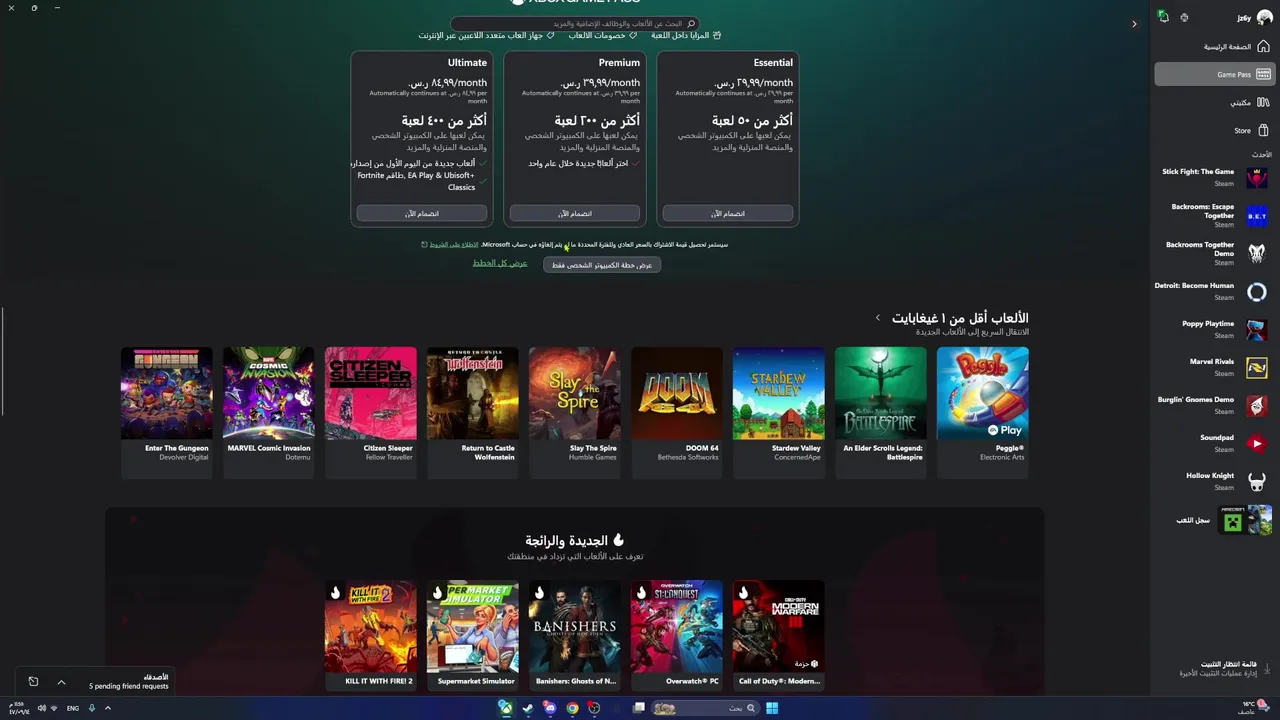Open the Return to Castle Wolfenstein thumbnail
Screen dimensions: 1280x720
click(x=473, y=393)
